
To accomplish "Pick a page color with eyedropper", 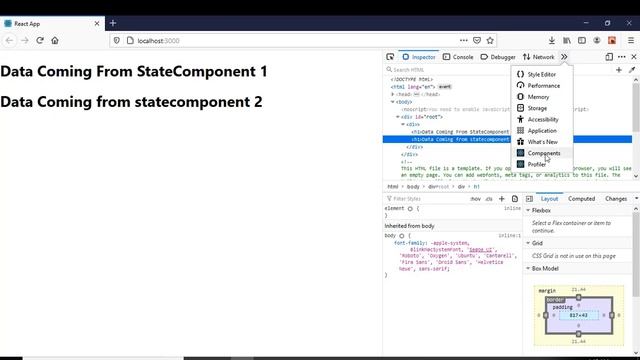I will click(x=632, y=70).
